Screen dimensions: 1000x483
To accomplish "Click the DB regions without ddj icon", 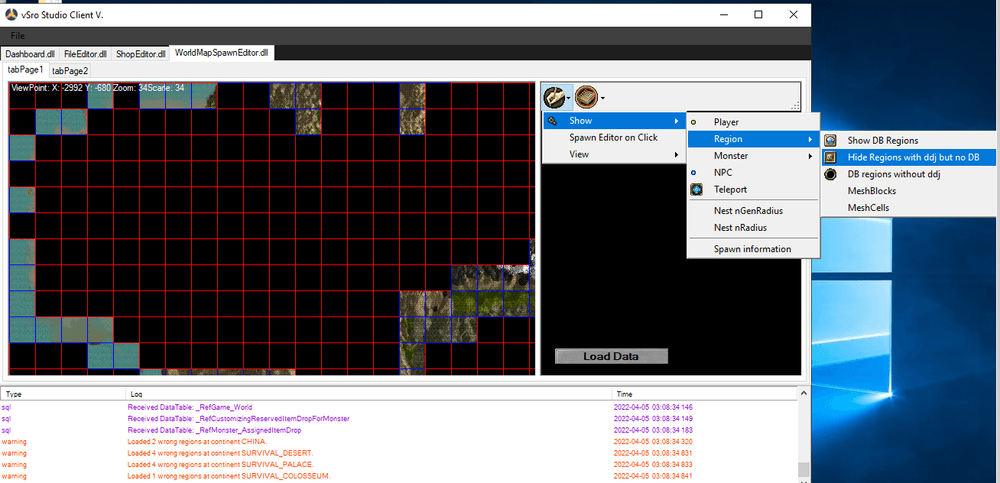I will coord(830,174).
